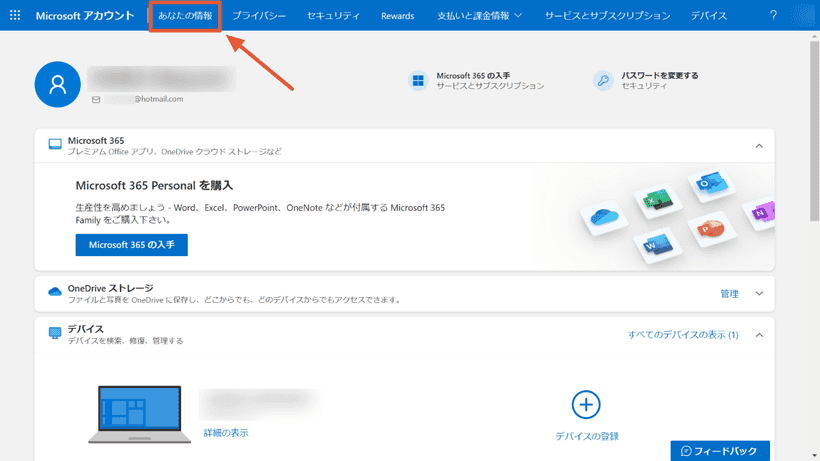Click 詳細の表示 link under device

(226, 433)
